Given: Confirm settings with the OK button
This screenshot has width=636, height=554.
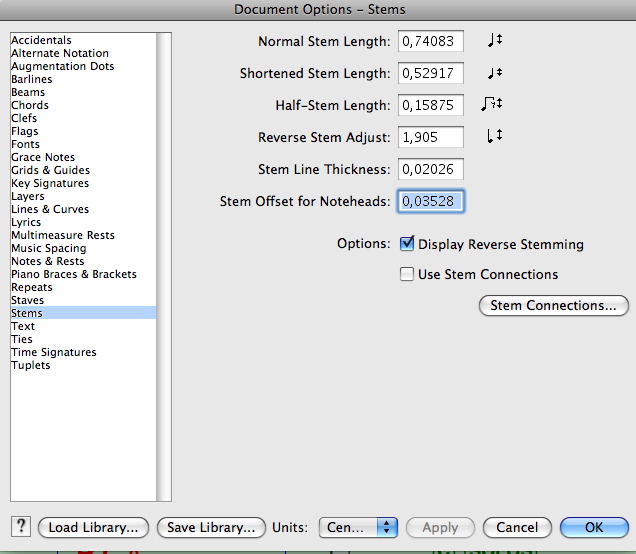Looking at the screenshot, I should (594, 527).
